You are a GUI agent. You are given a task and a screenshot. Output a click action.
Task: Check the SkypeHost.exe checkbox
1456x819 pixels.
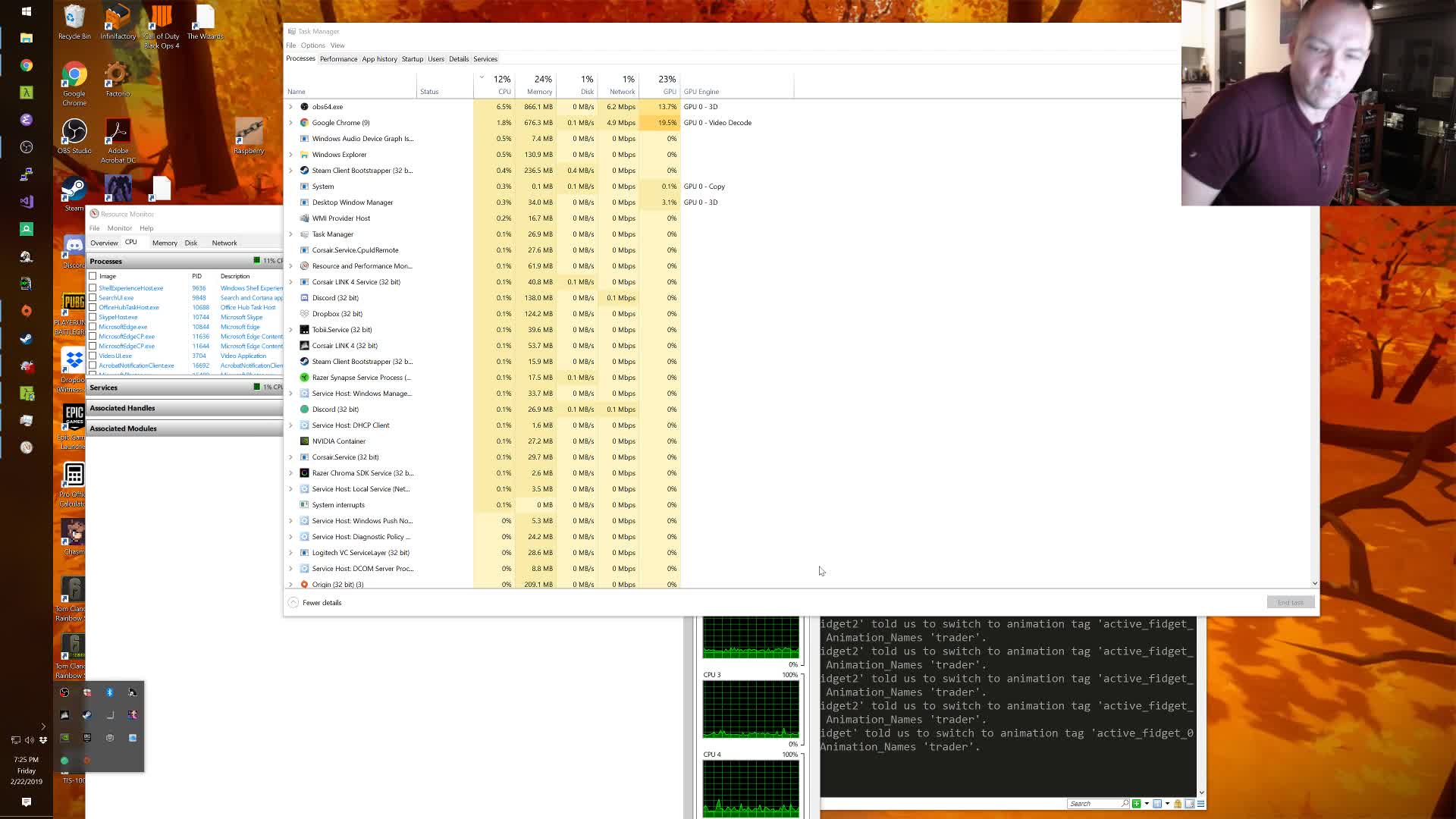point(93,318)
